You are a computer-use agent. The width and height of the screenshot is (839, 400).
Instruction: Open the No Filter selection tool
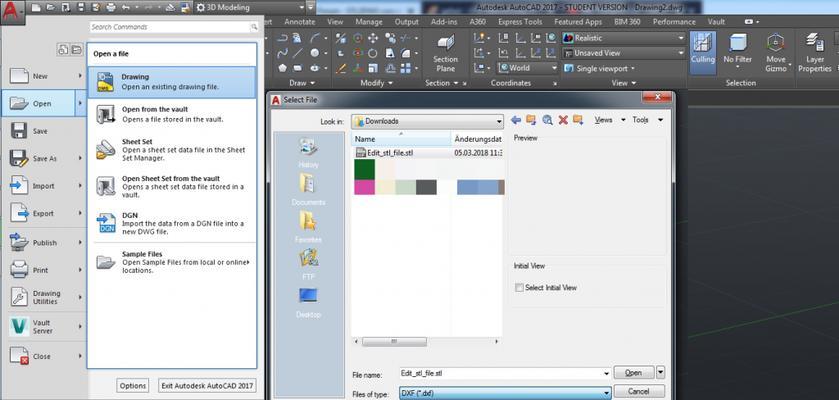(737, 49)
